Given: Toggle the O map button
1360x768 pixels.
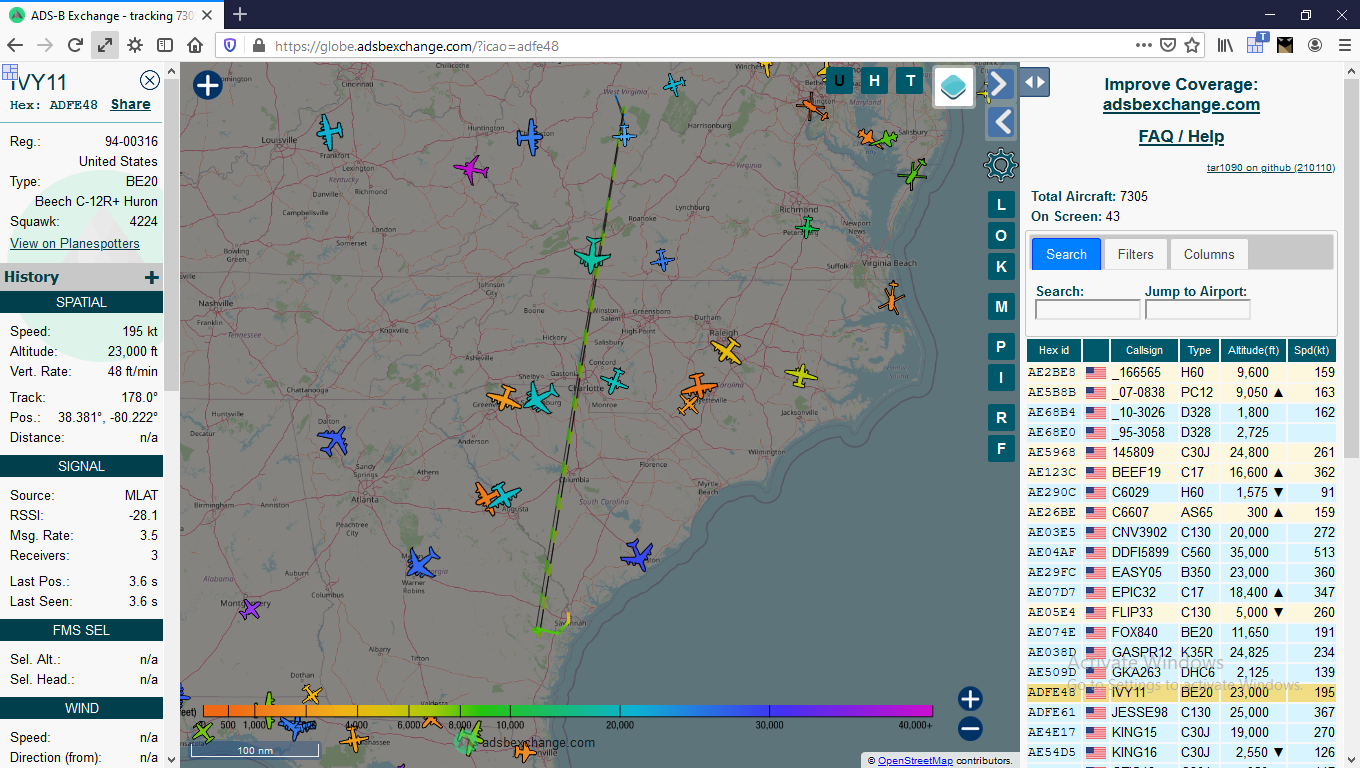Looking at the screenshot, I should 1001,236.
